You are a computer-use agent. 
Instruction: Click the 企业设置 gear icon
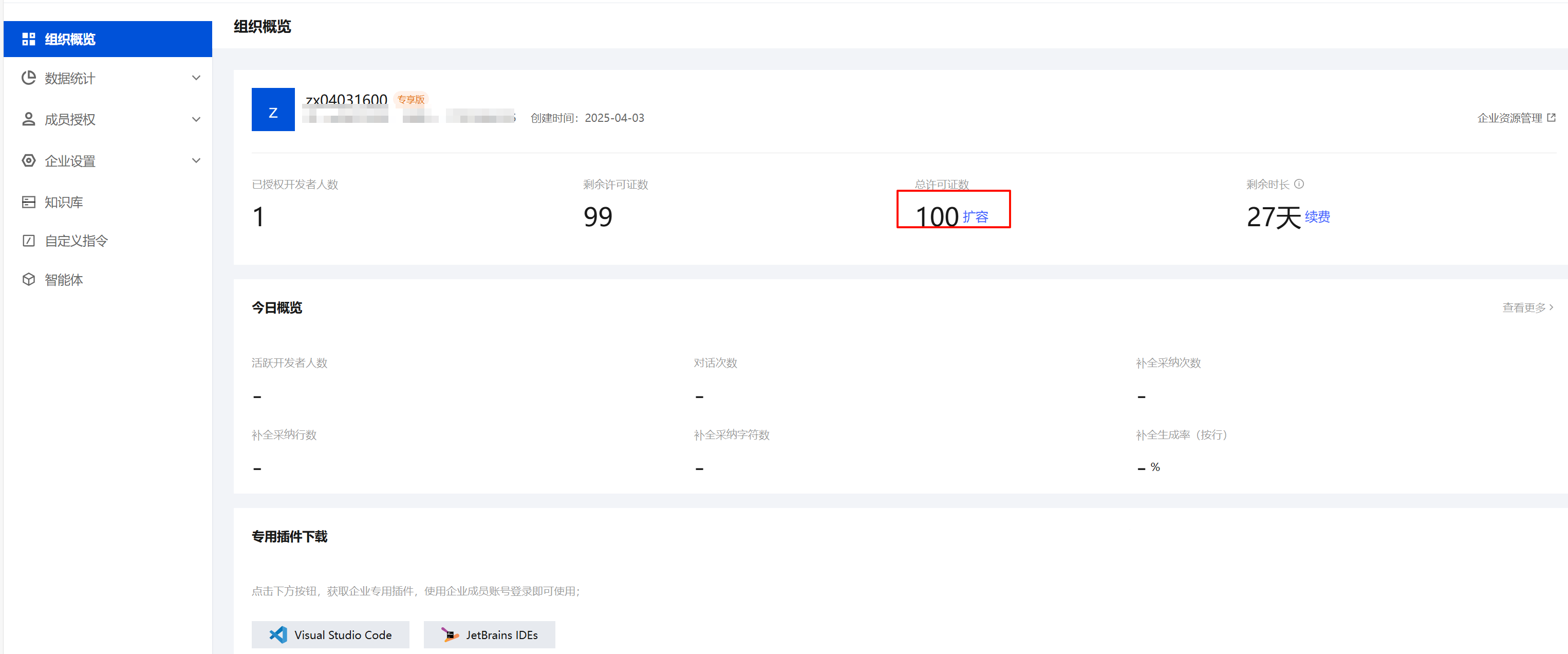(29, 161)
